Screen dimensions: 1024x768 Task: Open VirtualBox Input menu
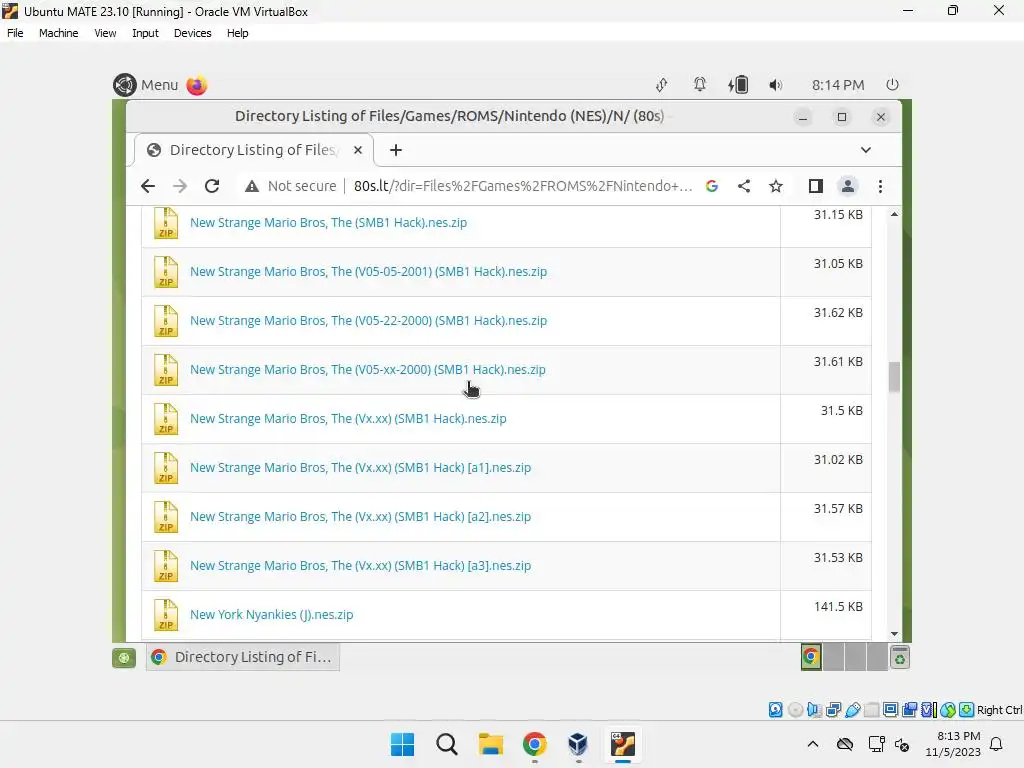pyautogui.click(x=145, y=33)
